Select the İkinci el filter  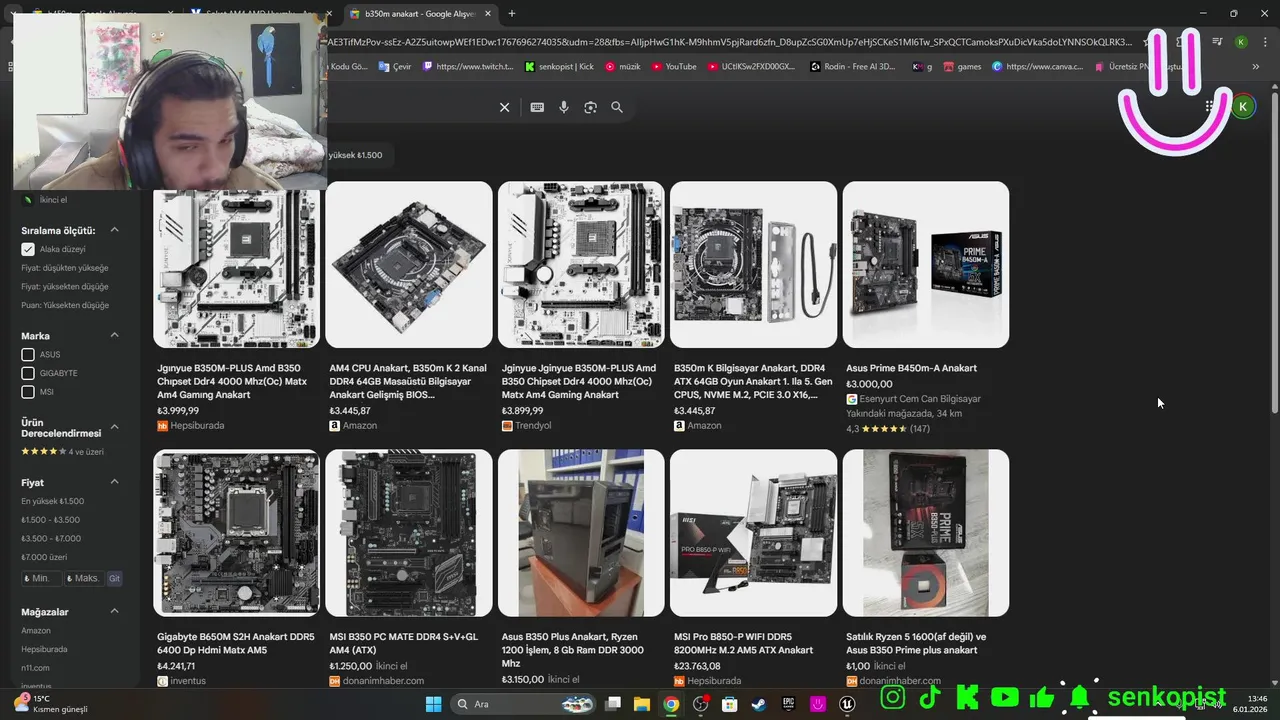tap(46, 200)
